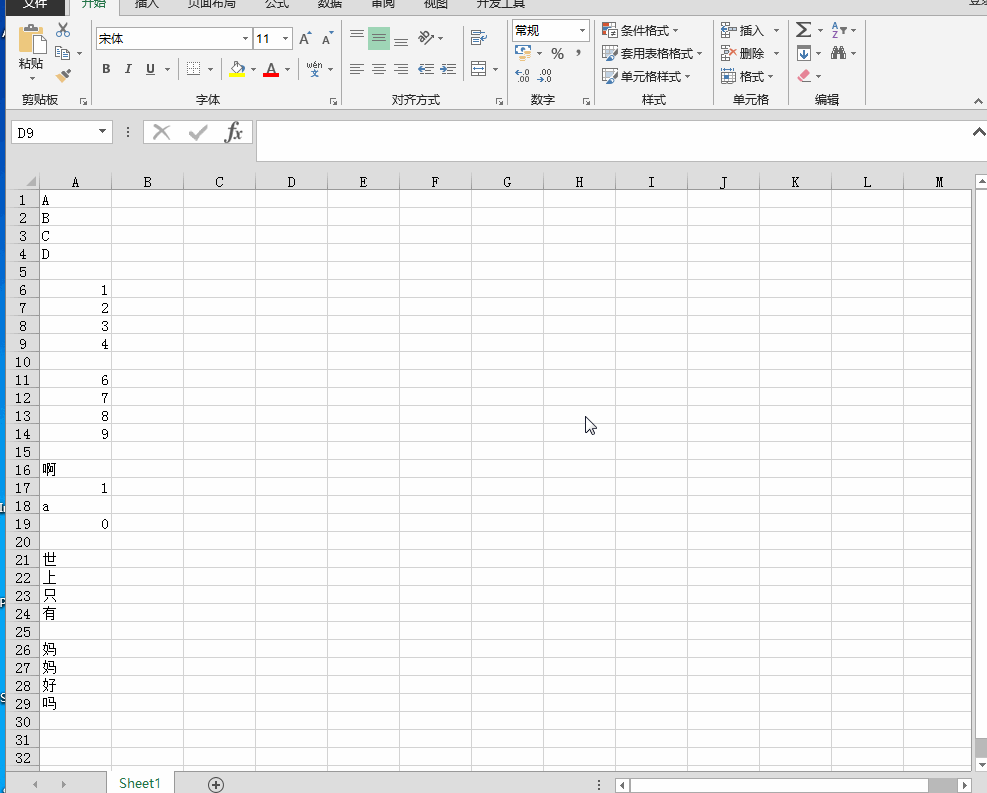This screenshot has height=793, width=987.
Task: Toggle align text right
Action: pyautogui.click(x=401, y=69)
